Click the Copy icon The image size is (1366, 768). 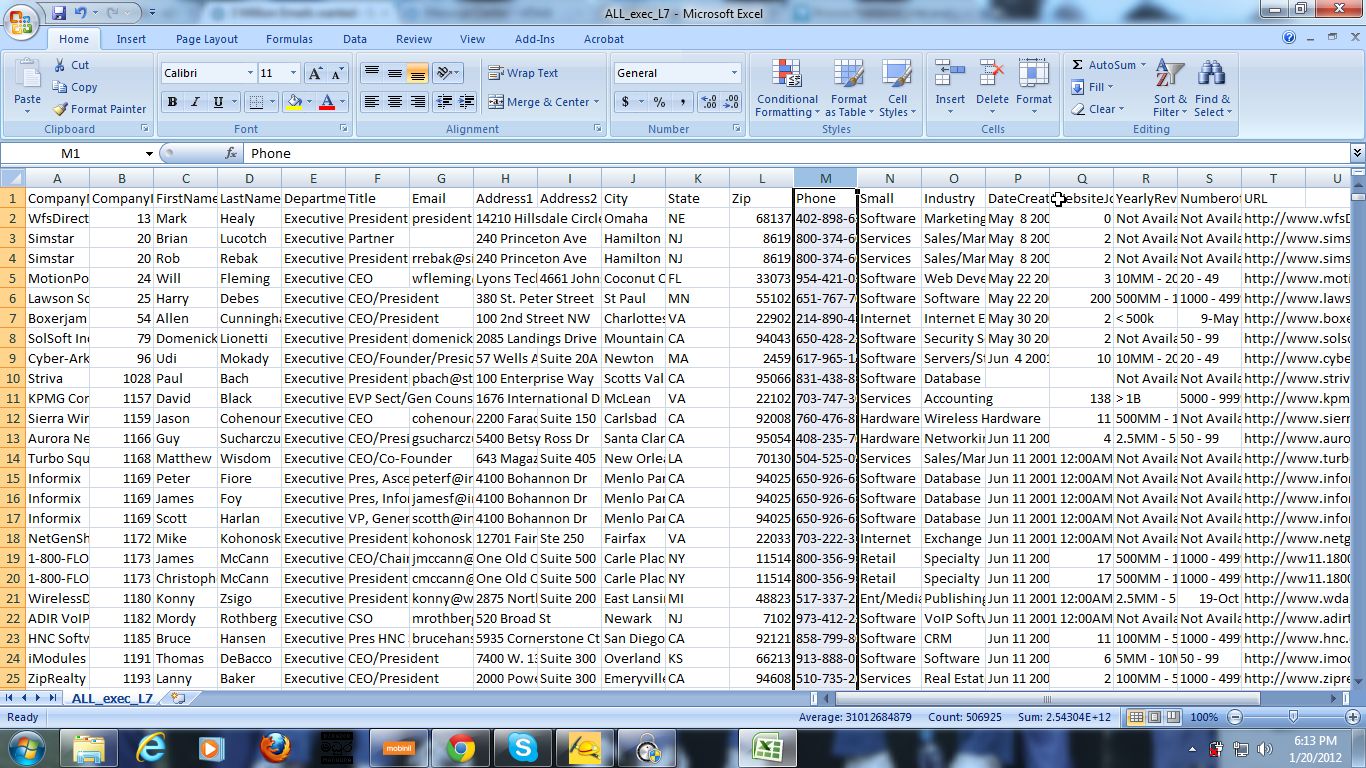tap(60, 87)
